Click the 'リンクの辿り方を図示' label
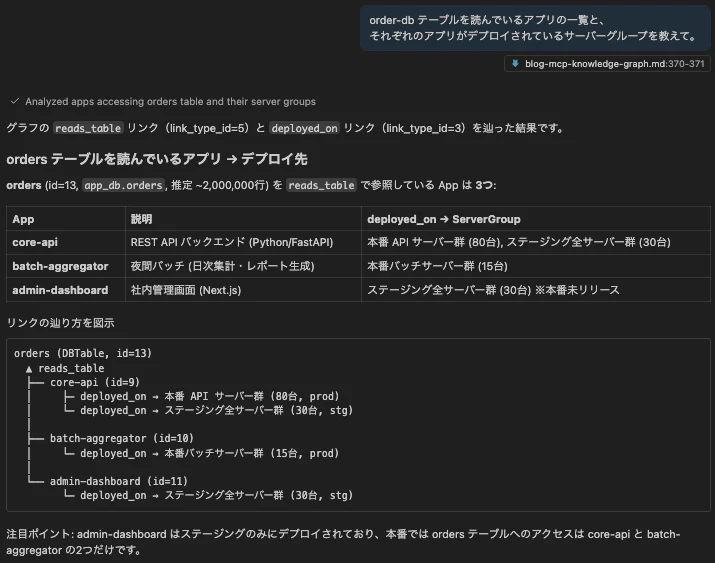Viewport: 715px width, 563px height. pos(60,323)
